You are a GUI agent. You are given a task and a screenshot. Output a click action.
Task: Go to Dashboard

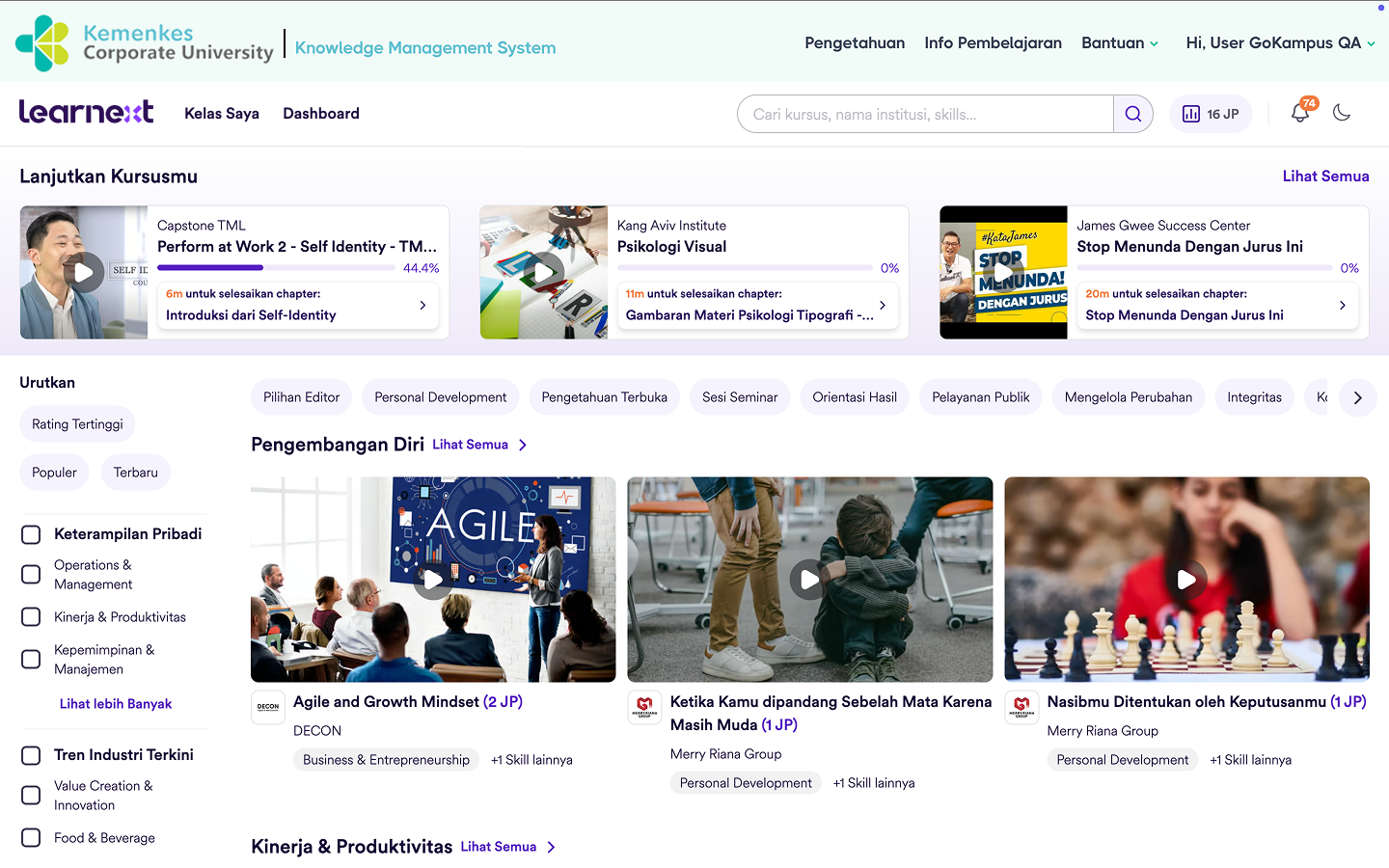(x=321, y=113)
